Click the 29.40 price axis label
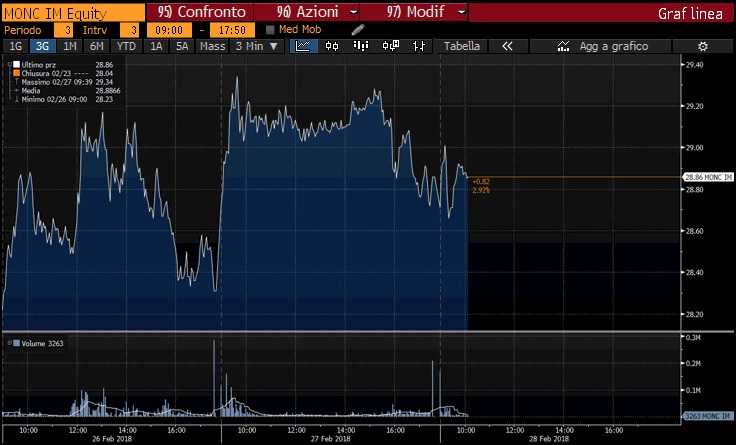The image size is (736, 445). coord(695,65)
